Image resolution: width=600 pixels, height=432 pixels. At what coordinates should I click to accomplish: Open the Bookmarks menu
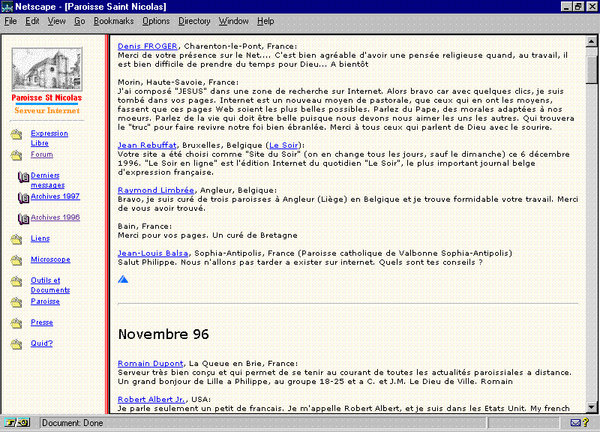(x=114, y=21)
